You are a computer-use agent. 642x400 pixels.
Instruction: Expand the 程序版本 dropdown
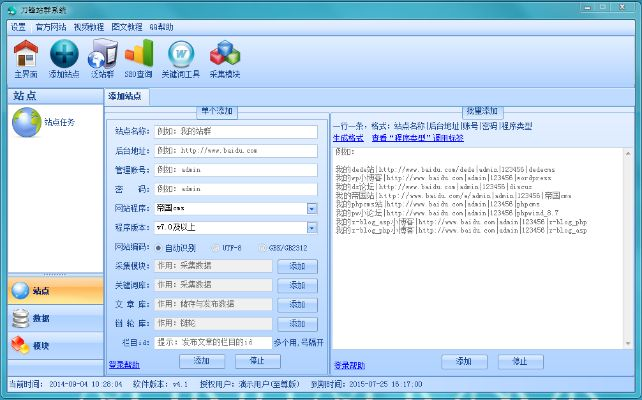(311, 227)
